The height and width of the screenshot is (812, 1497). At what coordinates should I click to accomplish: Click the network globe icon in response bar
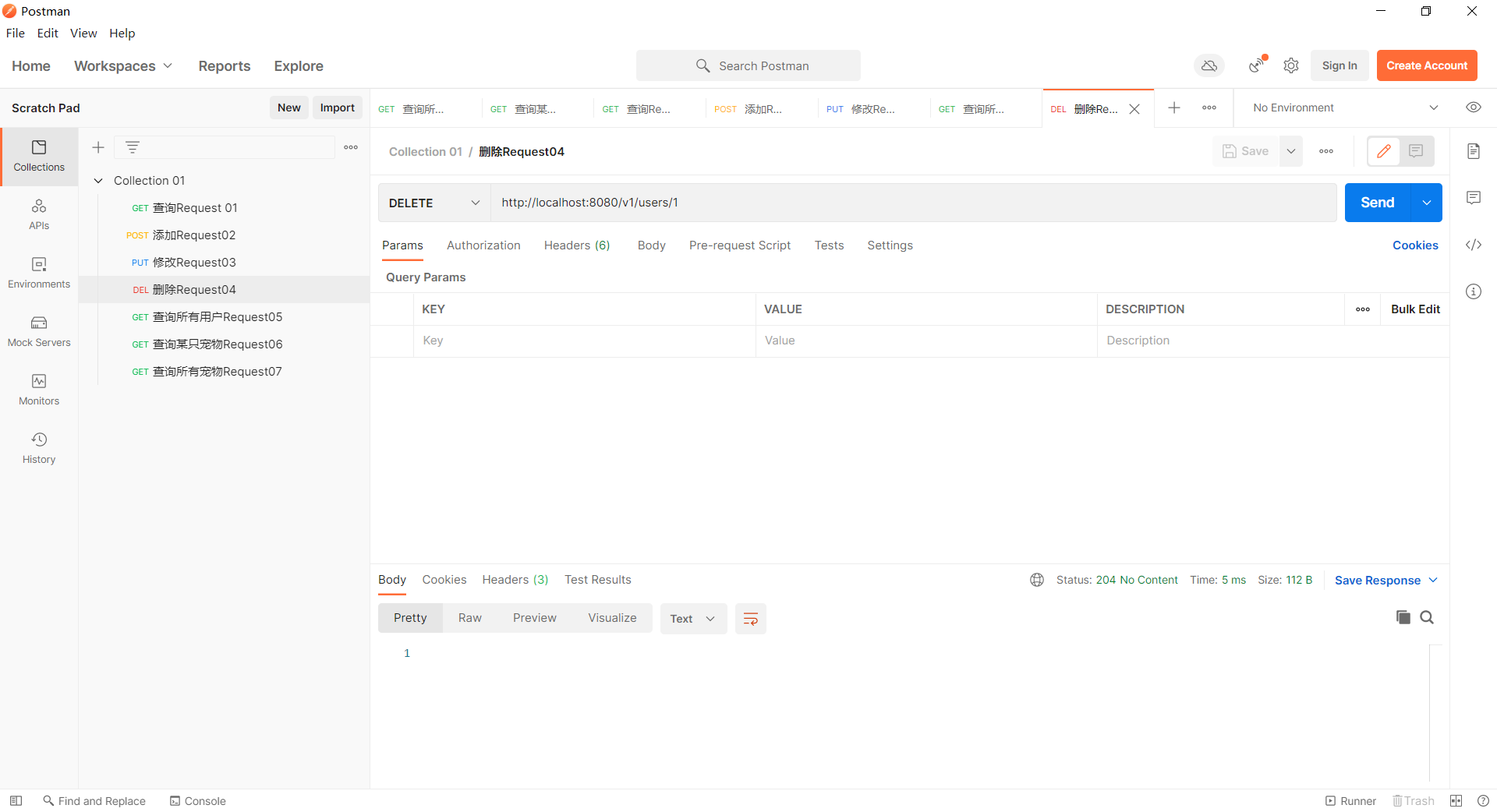tap(1037, 580)
